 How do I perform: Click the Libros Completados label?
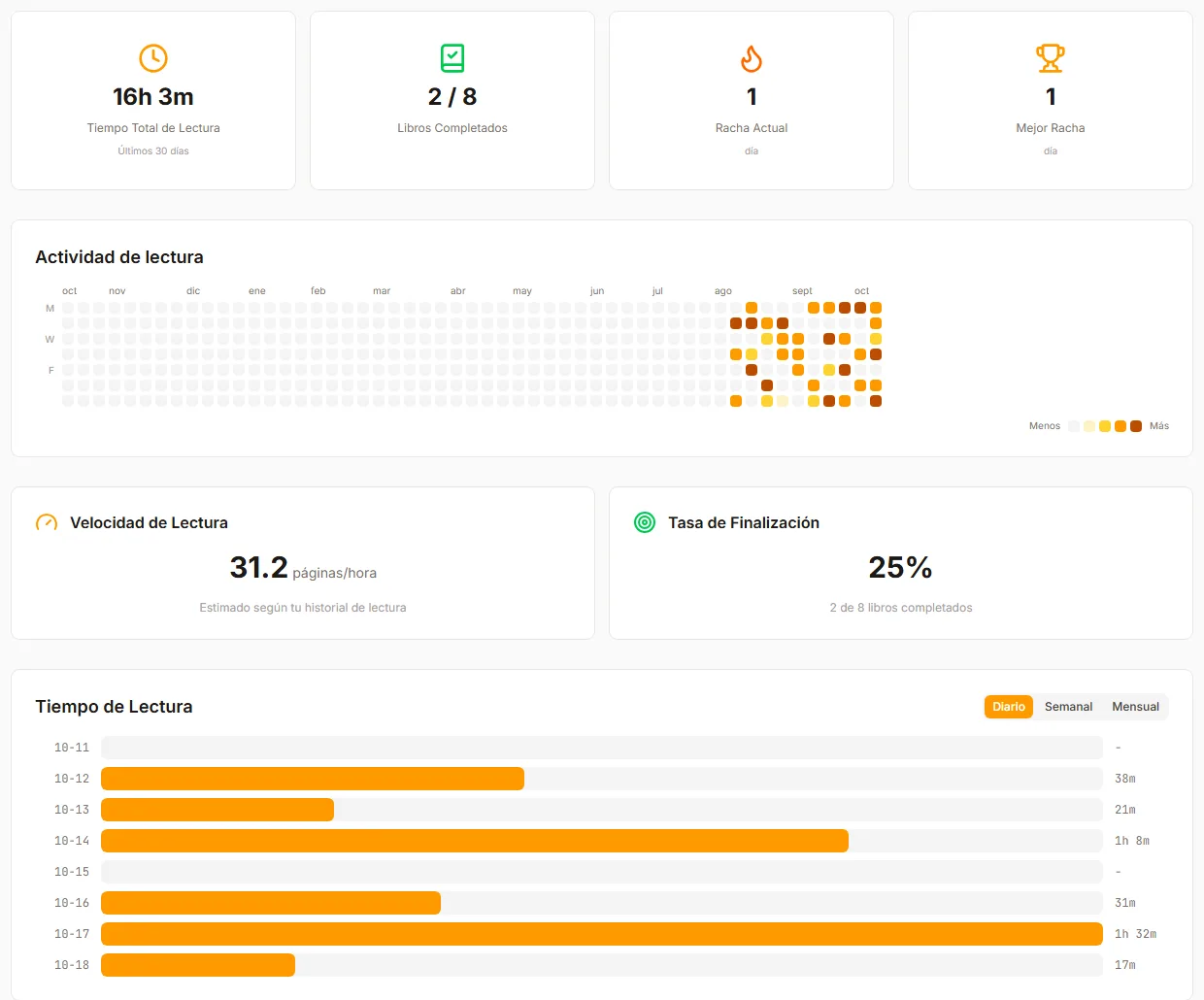452,128
